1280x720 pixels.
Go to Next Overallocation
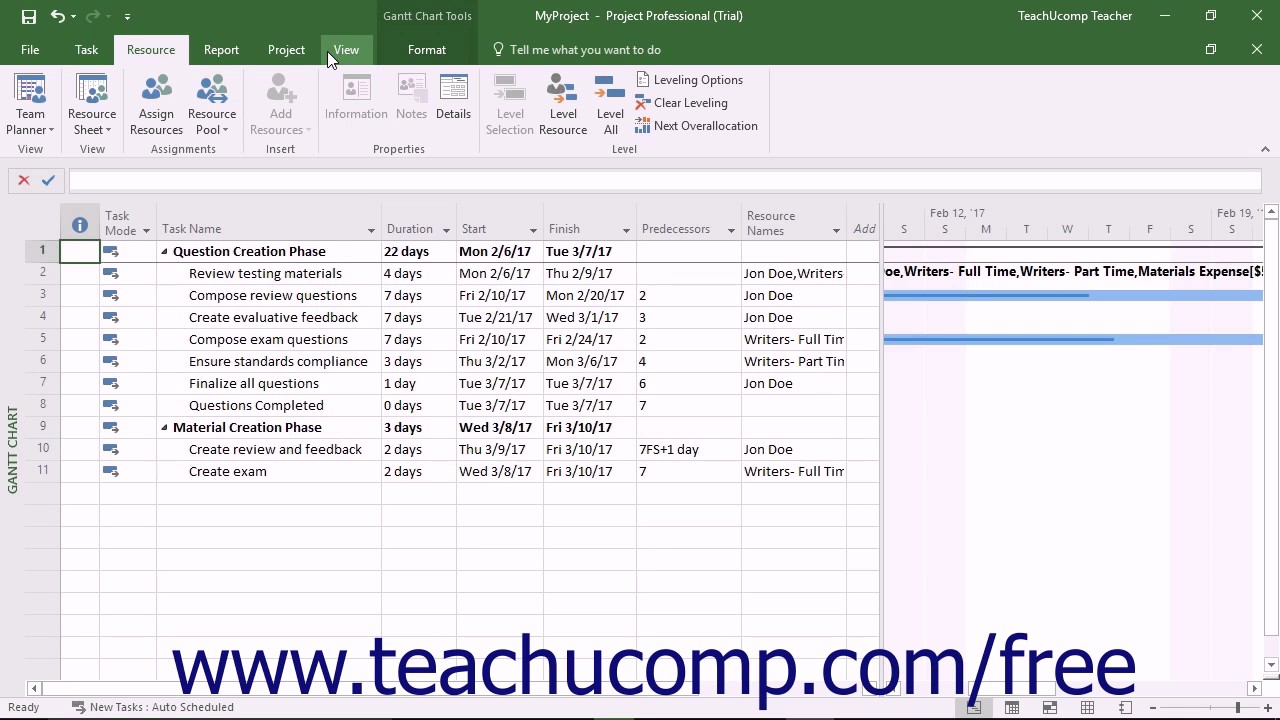click(696, 126)
